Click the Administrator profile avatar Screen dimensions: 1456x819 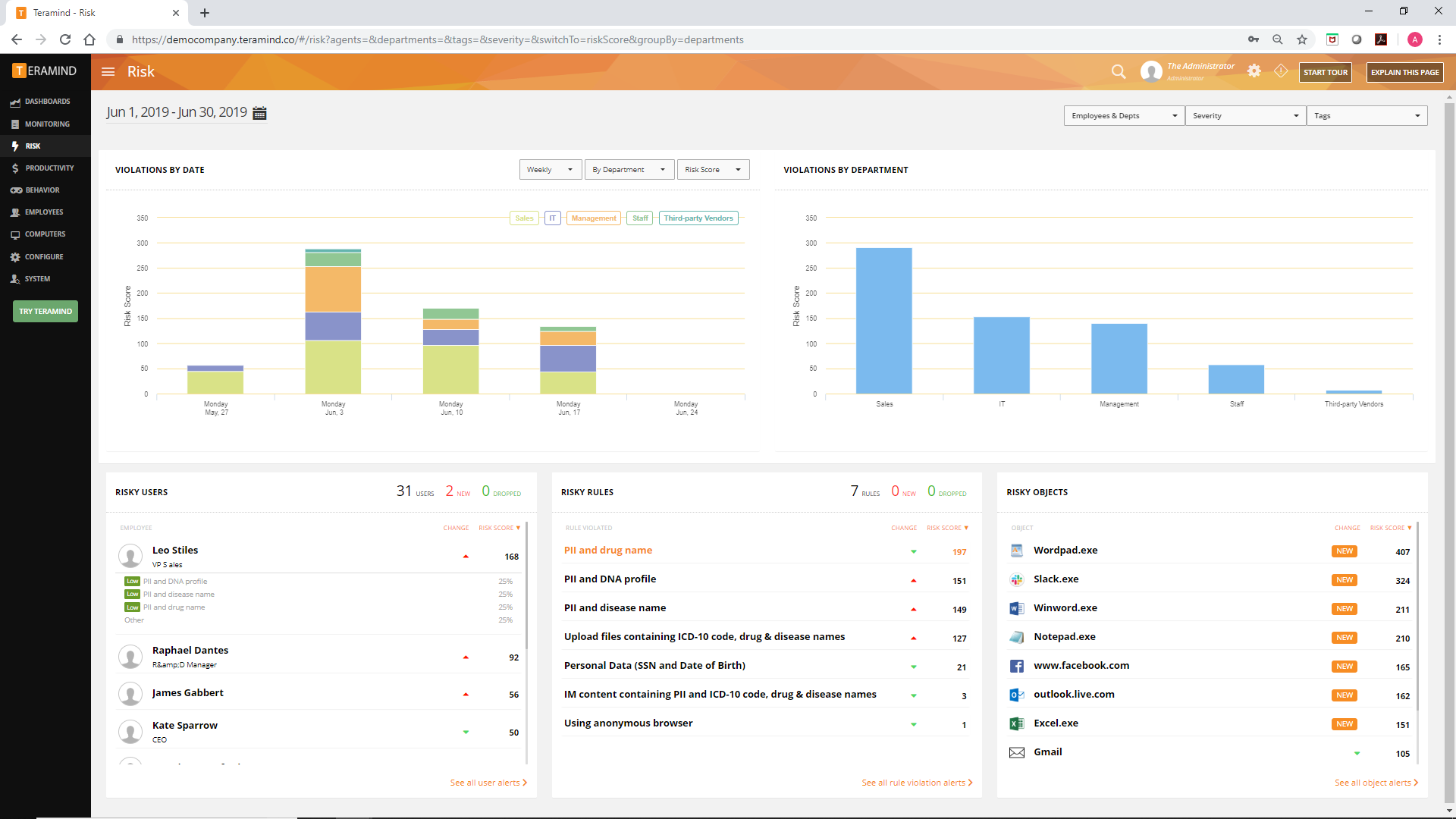(1151, 71)
